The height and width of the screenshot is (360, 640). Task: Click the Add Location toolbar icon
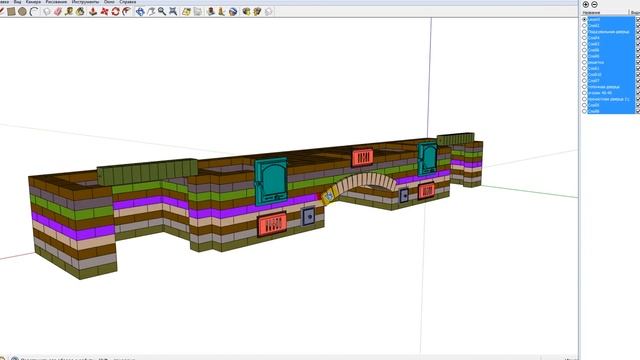pos(187,11)
